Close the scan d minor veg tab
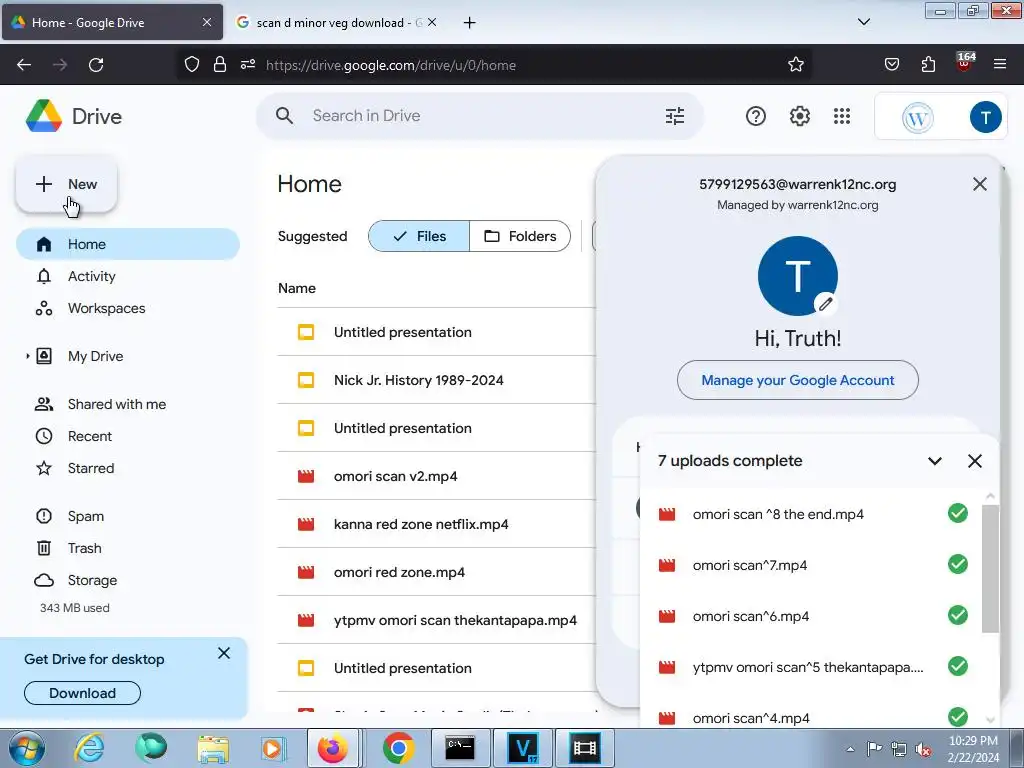Screen dimensions: 1024x768 click(x=432, y=23)
